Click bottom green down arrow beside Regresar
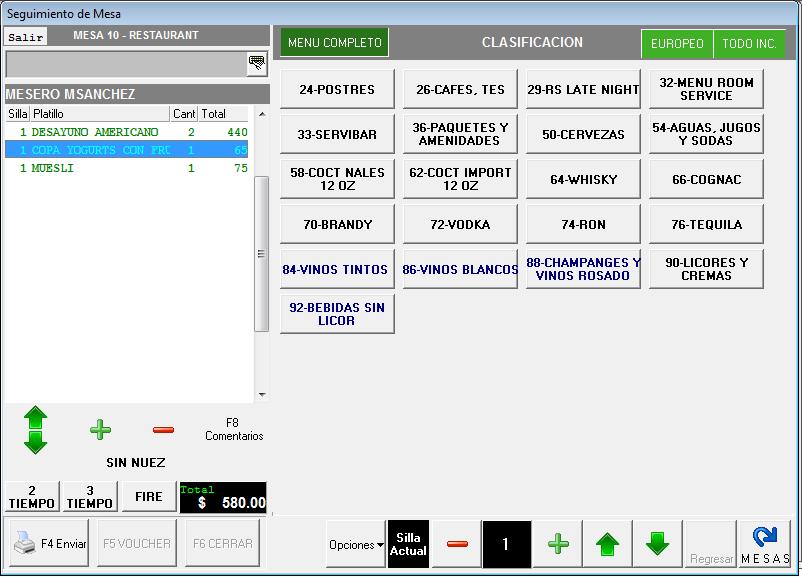Image resolution: width=802 pixels, height=577 pixels. tap(658, 544)
